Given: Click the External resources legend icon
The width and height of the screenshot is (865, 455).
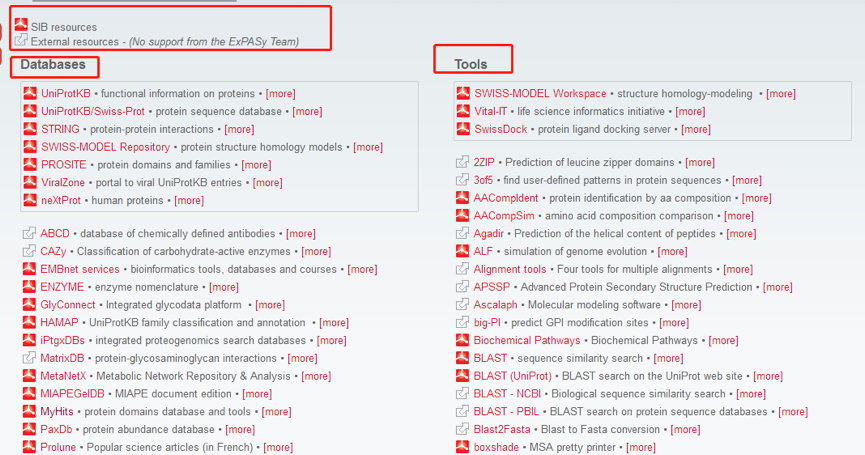Looking at the screenshot, I should pos(21,40).
